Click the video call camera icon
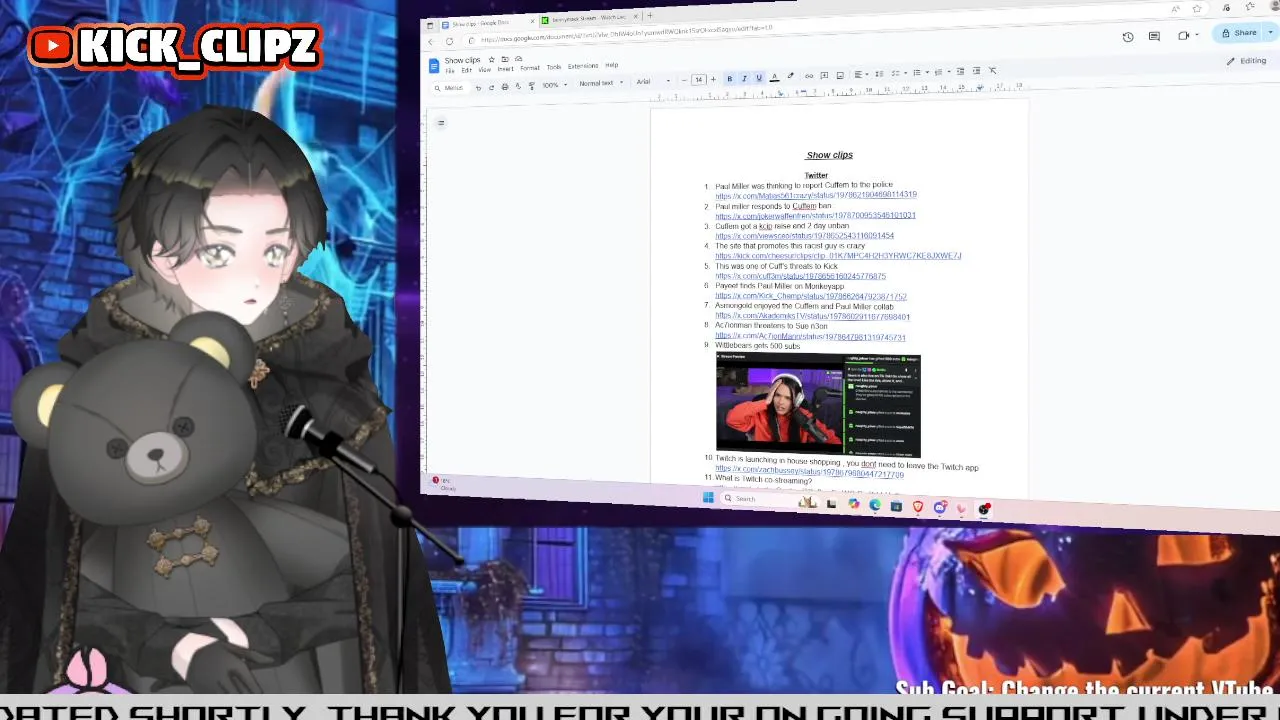The width and height of the screenshot is (1280, 720). [x=1185, y=35]
